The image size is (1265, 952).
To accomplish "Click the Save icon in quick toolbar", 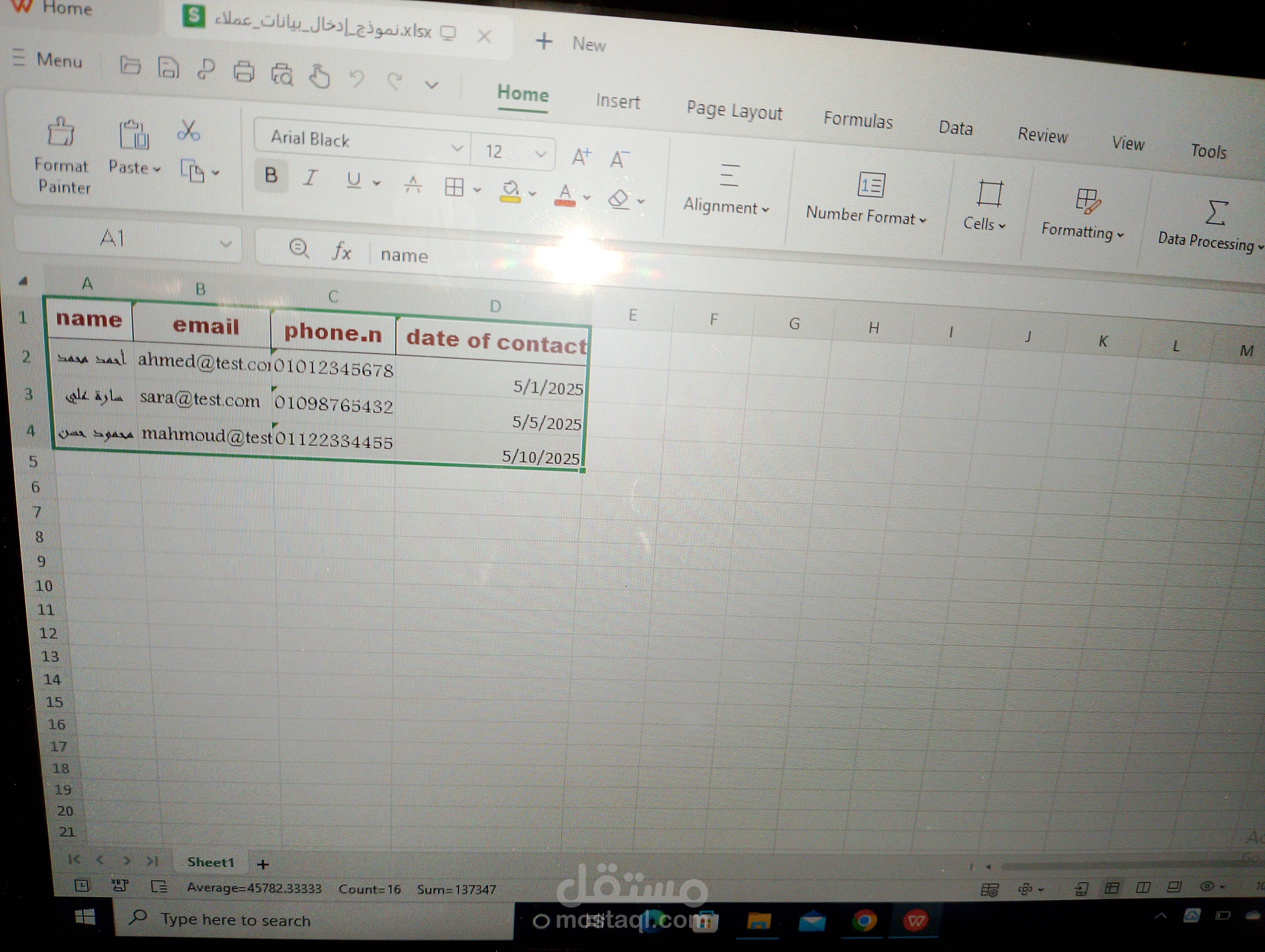I will point(168,68).
